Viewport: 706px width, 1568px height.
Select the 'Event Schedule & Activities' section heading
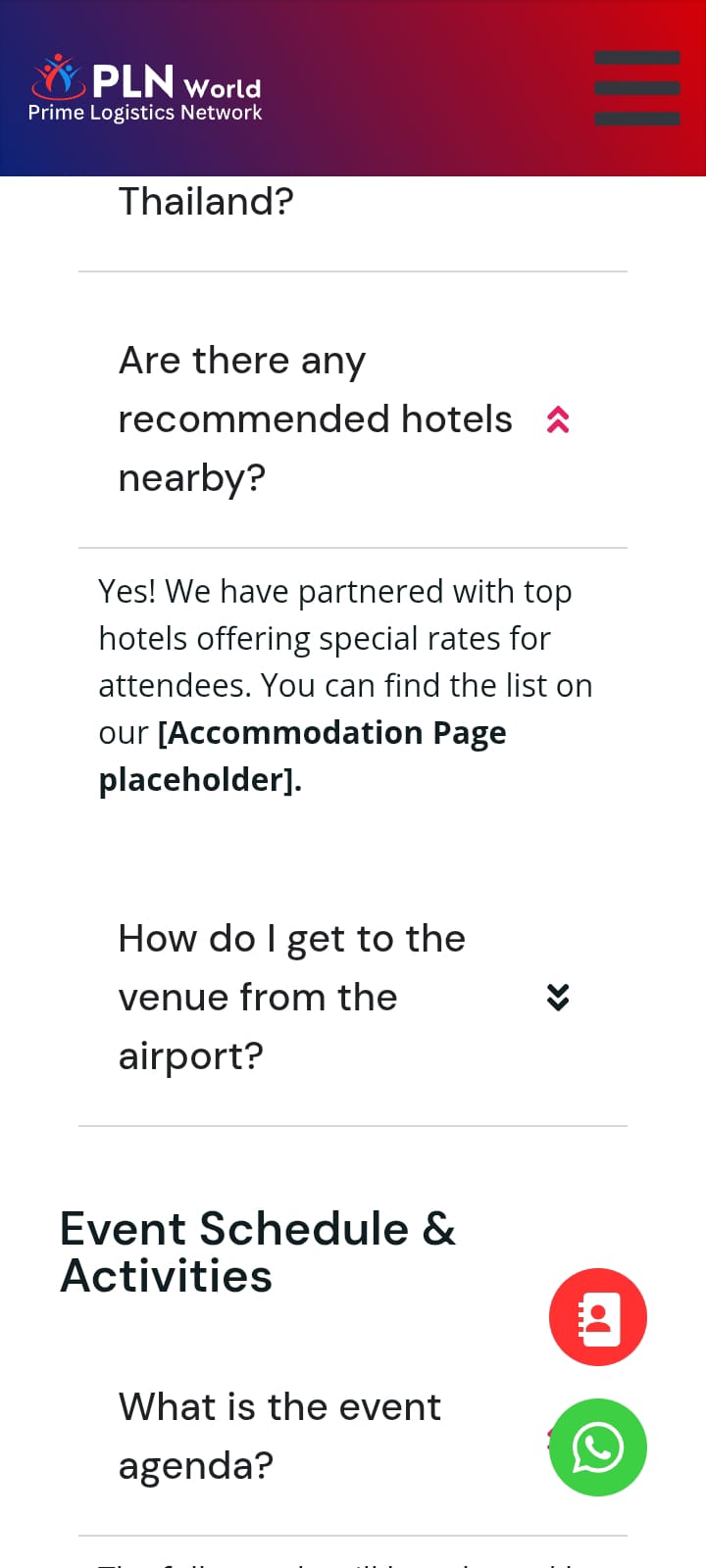point(257,1252)
